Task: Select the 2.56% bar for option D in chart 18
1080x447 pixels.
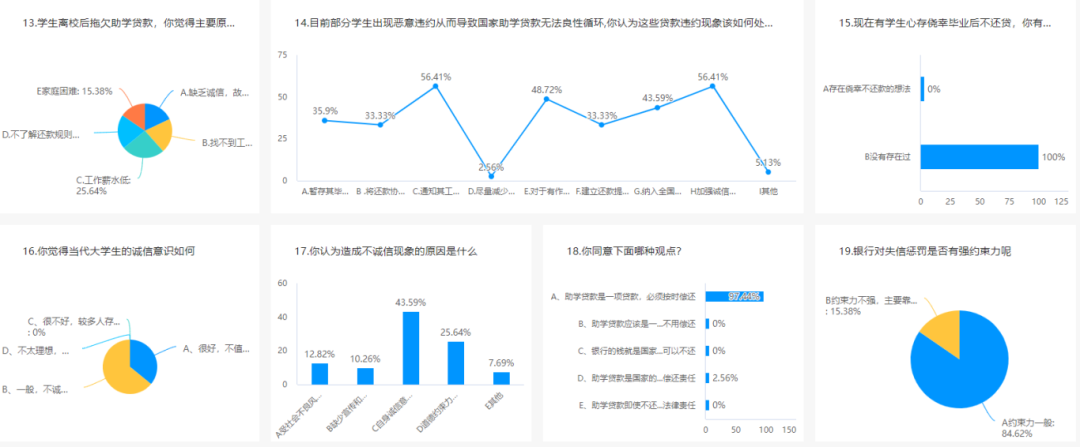Action: click(x=707, y=377)
